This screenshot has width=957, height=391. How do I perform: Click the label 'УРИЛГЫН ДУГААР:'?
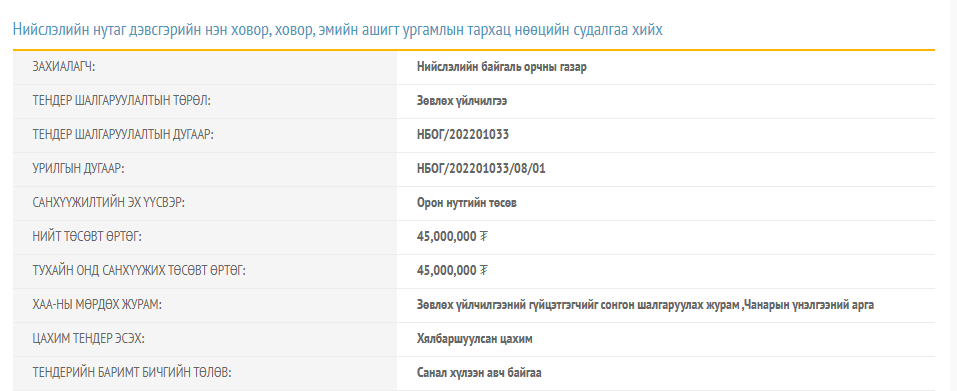78,169
